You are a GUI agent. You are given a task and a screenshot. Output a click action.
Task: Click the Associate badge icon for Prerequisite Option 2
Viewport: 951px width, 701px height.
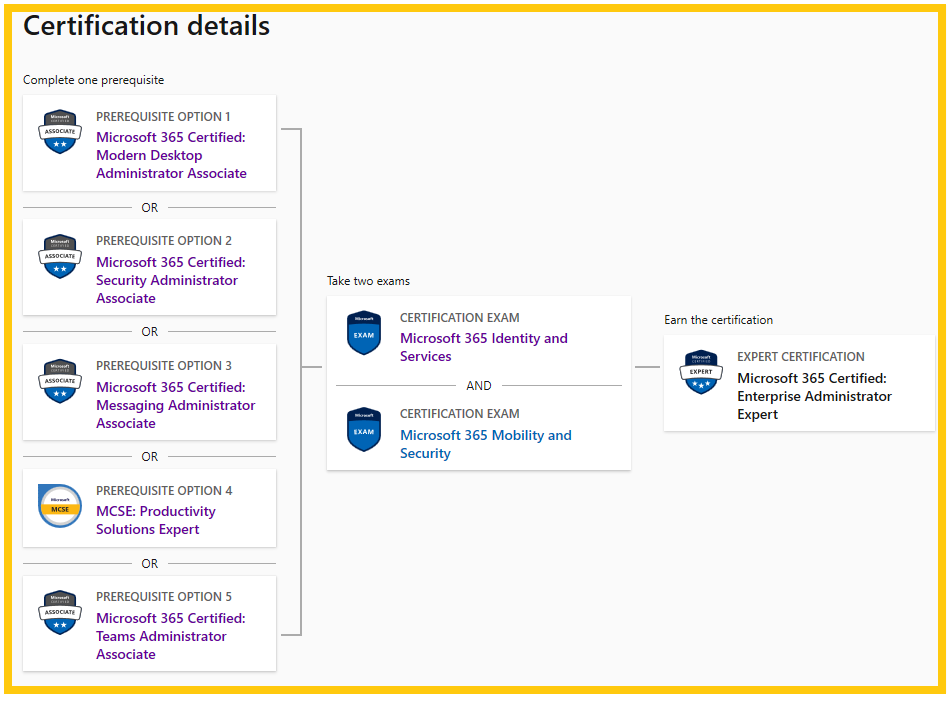click(59, 257)
